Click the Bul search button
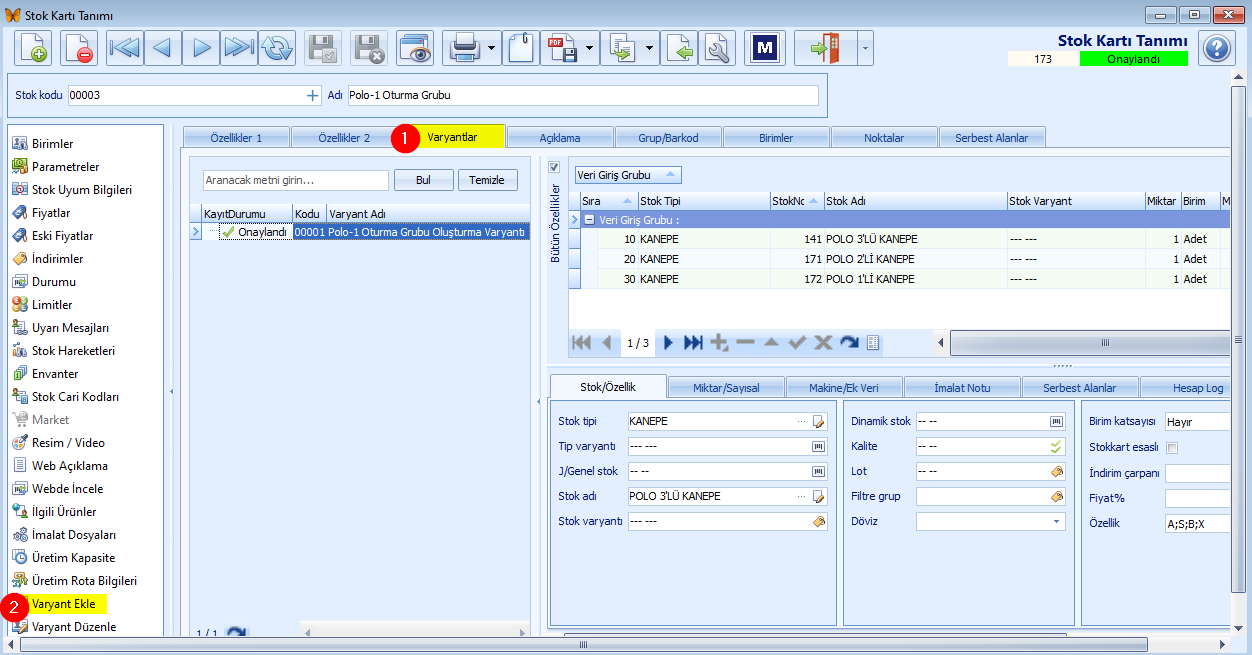 point(423,180)
